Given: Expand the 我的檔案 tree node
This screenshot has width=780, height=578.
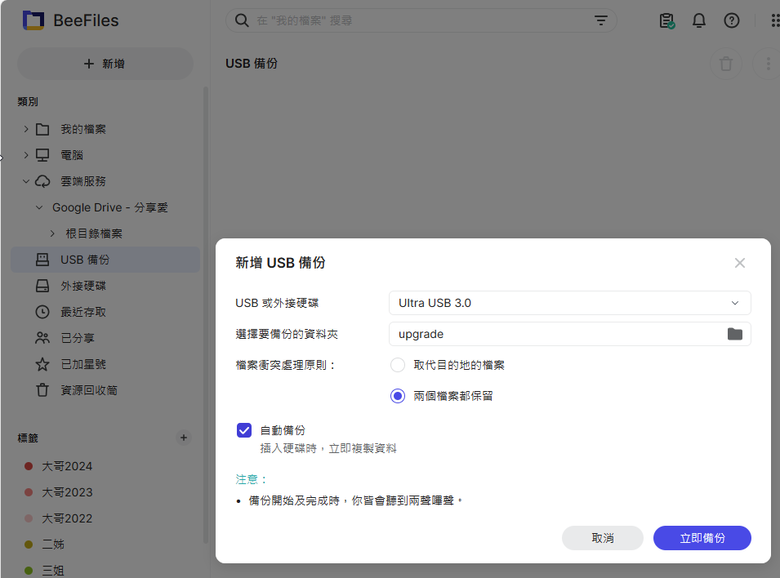Looking at the screenshot, I should click(x=26, y=129).
